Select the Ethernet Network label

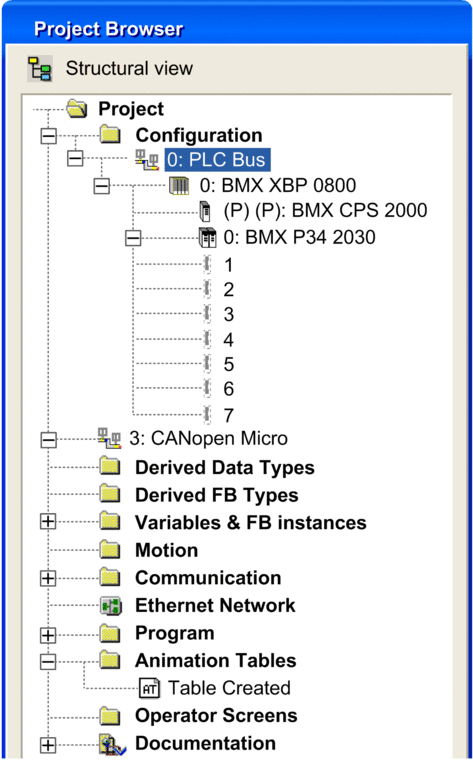[215, 605]
